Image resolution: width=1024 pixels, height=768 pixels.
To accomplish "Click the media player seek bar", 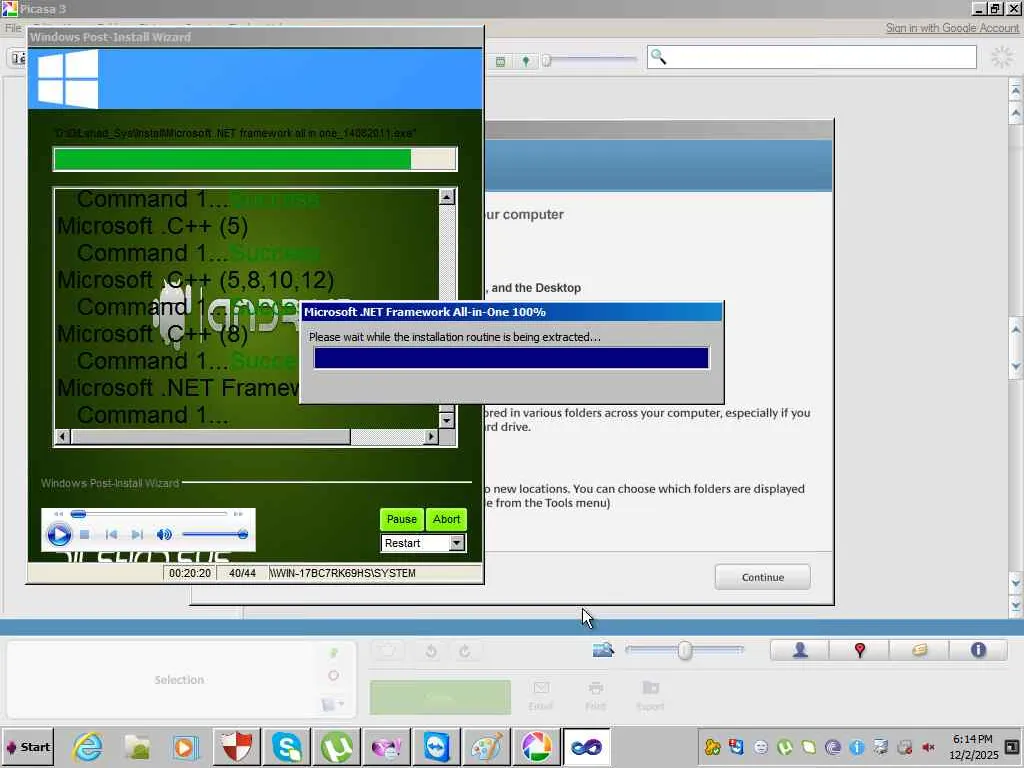I will coord(149,514).
